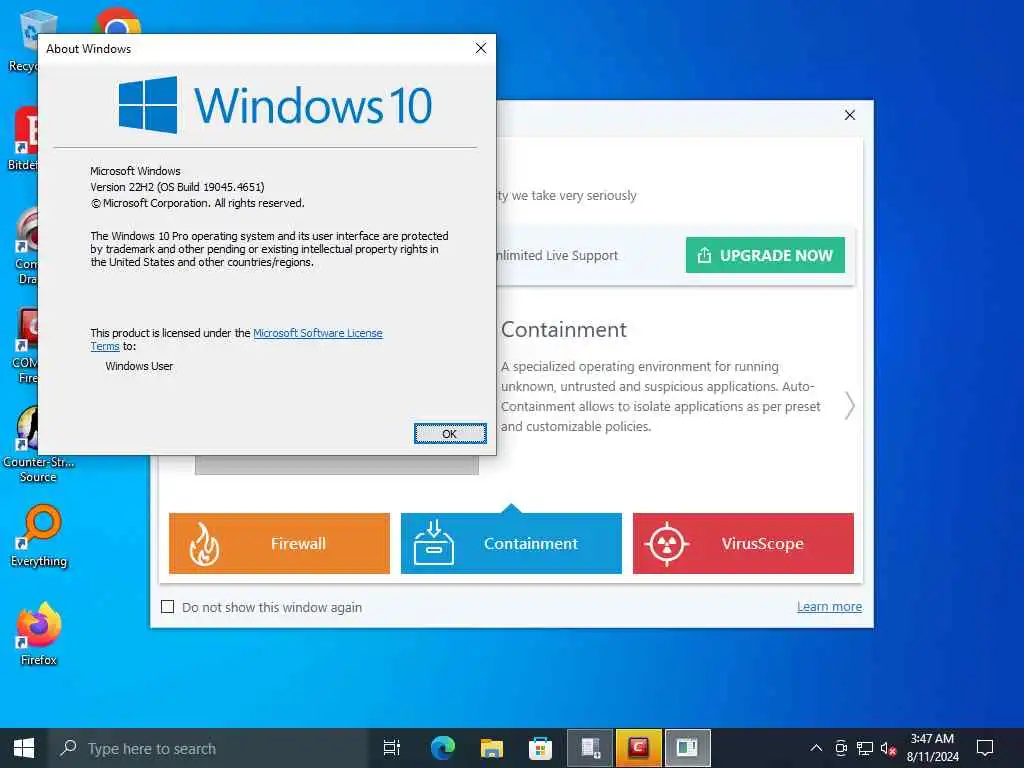Viewport: 1024px width, 768px height.
Task: Click the document app taskbar icon left of Comodo
Action: (590, 748)
